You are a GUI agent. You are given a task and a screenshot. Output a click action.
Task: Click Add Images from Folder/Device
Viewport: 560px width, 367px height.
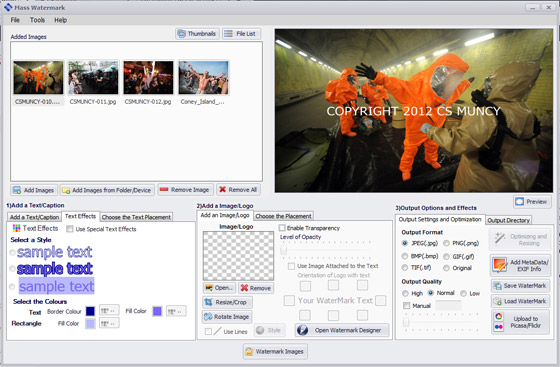tap(107, 190)
